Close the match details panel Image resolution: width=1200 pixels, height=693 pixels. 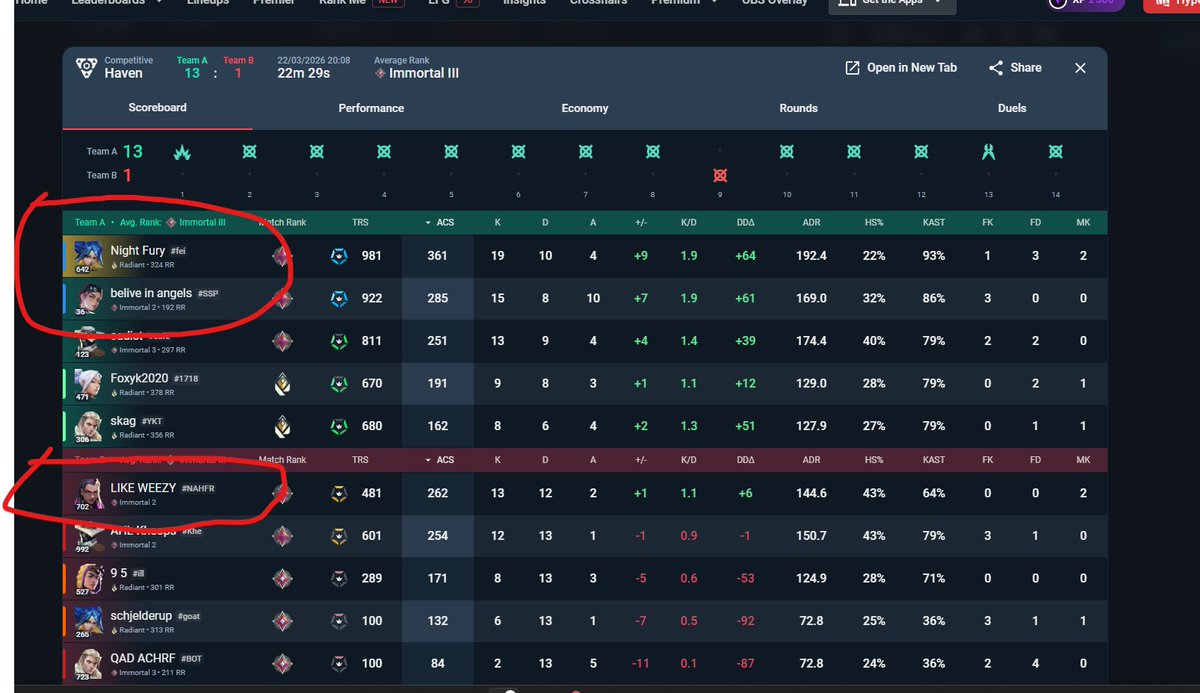[1080, 68]
